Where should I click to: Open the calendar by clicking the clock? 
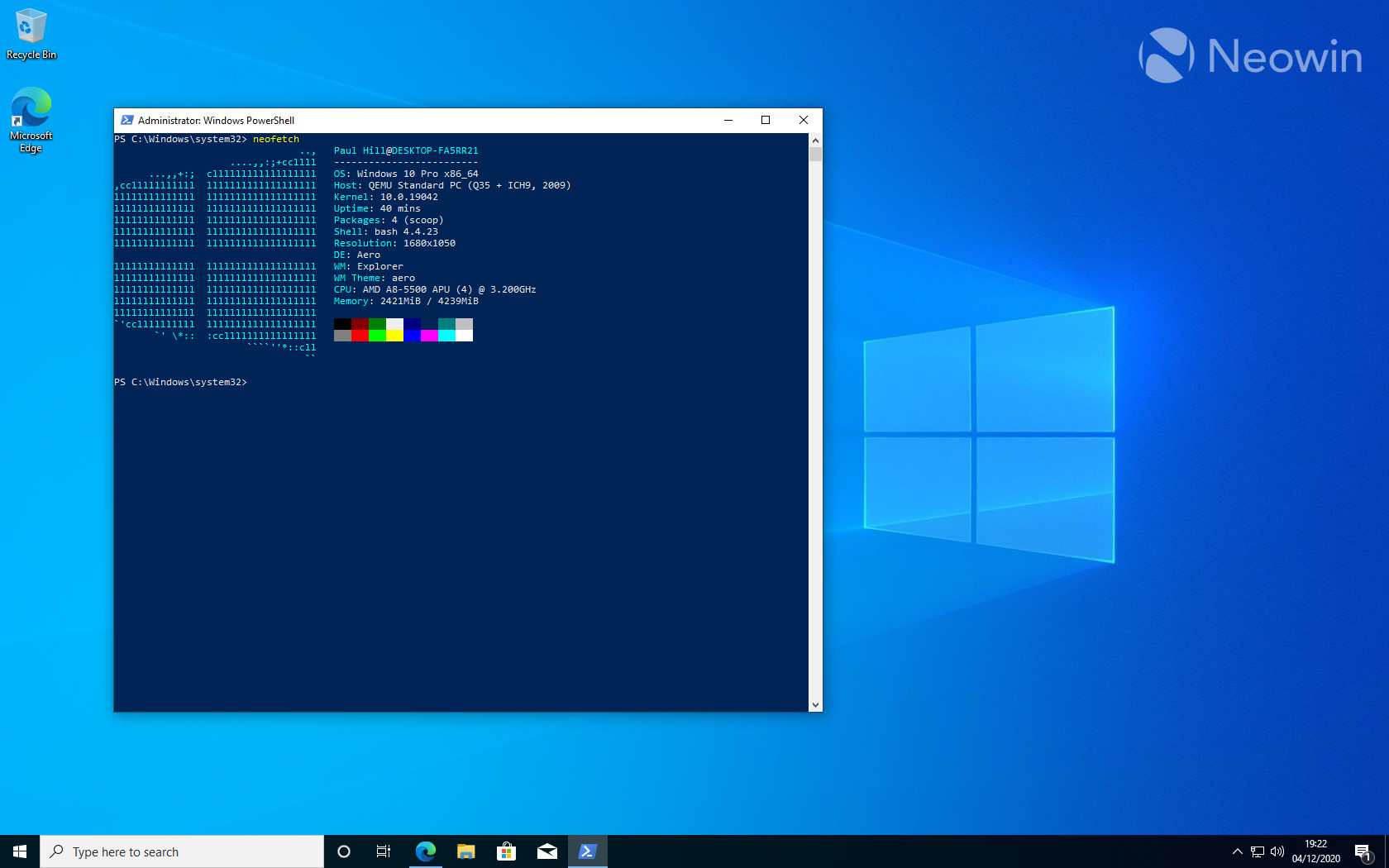tap(1315, 851)
